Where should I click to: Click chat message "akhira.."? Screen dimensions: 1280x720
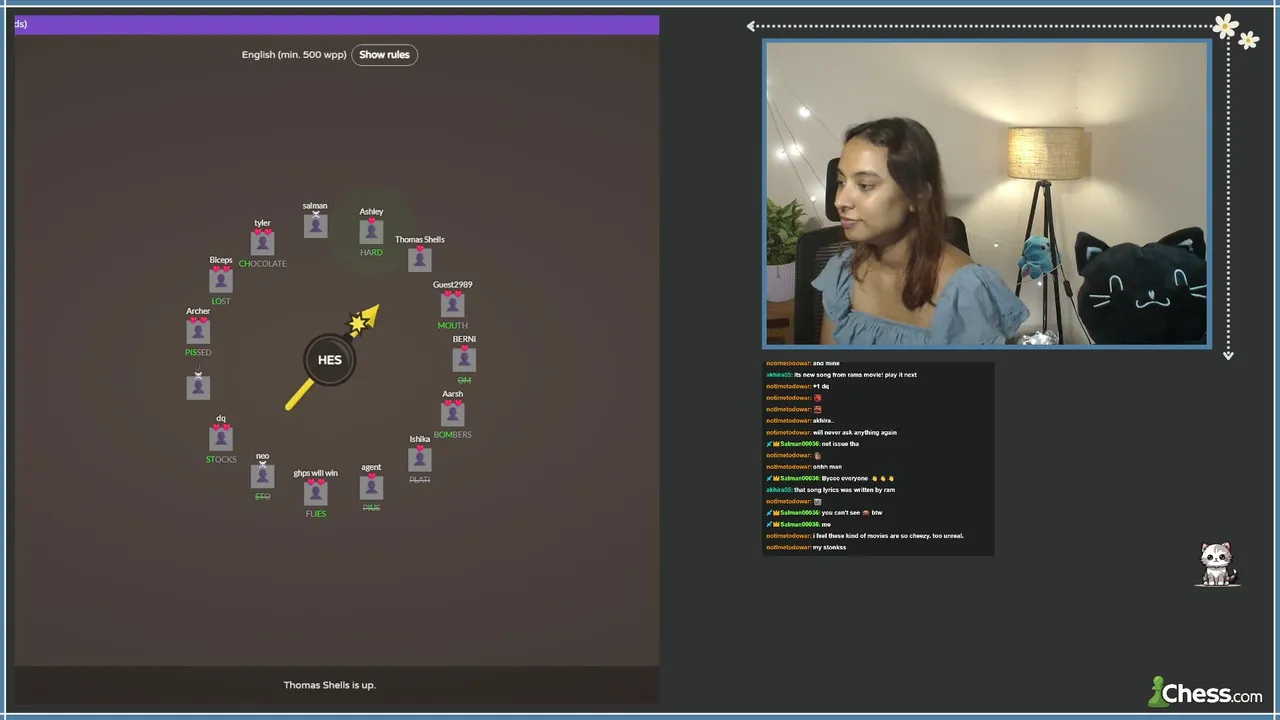[x=822, y=421]
